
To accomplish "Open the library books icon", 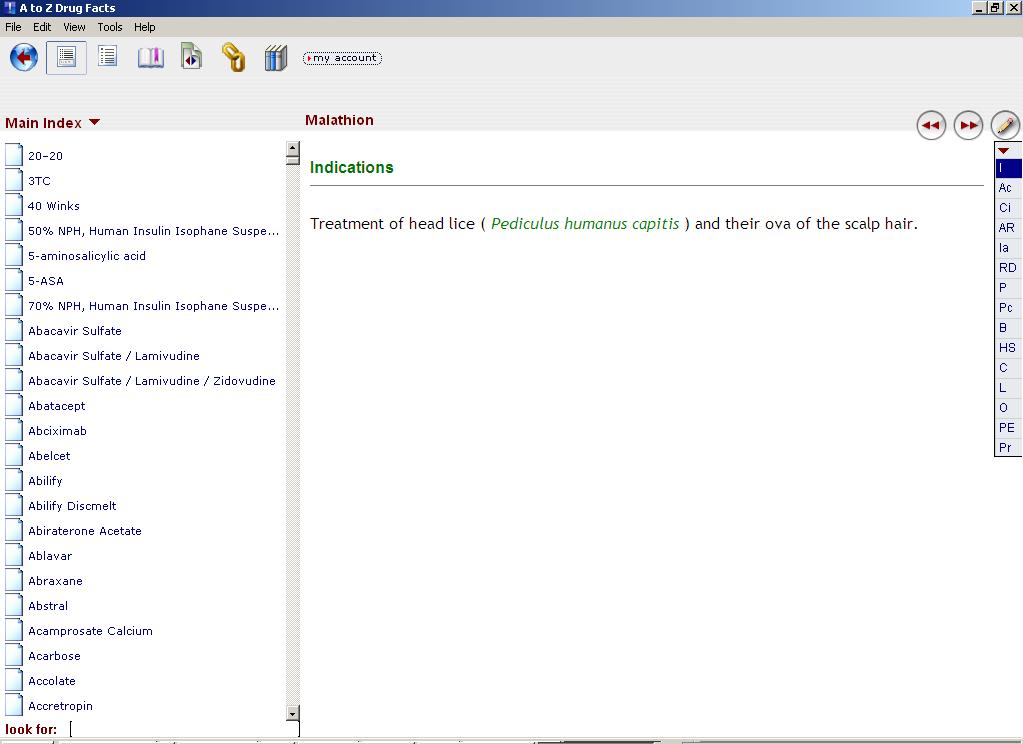I will click(x=276, y=58).
